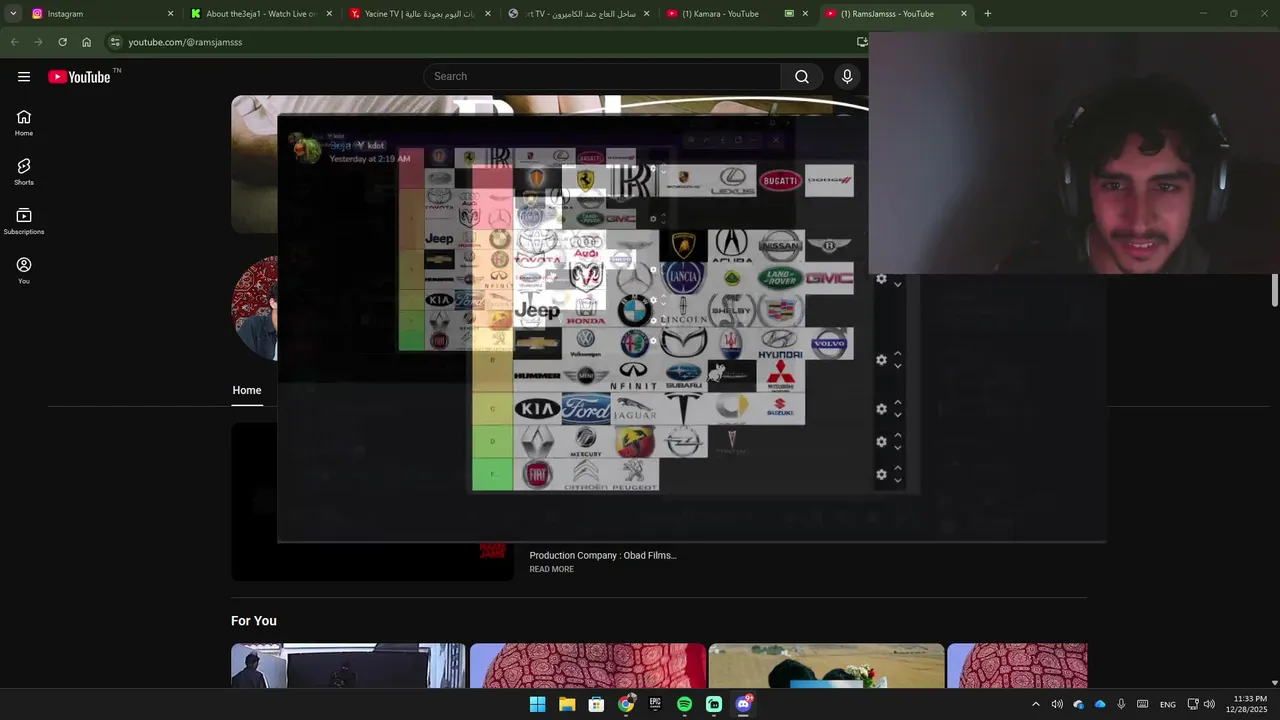Open Spotify from the taskbar
The image size is (1280, 720).
click(x=684, y=704)
